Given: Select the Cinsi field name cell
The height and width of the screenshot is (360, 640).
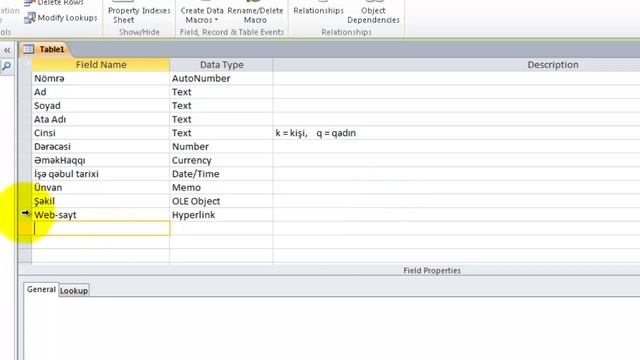Looking at the screenshot, I should 101,133.
